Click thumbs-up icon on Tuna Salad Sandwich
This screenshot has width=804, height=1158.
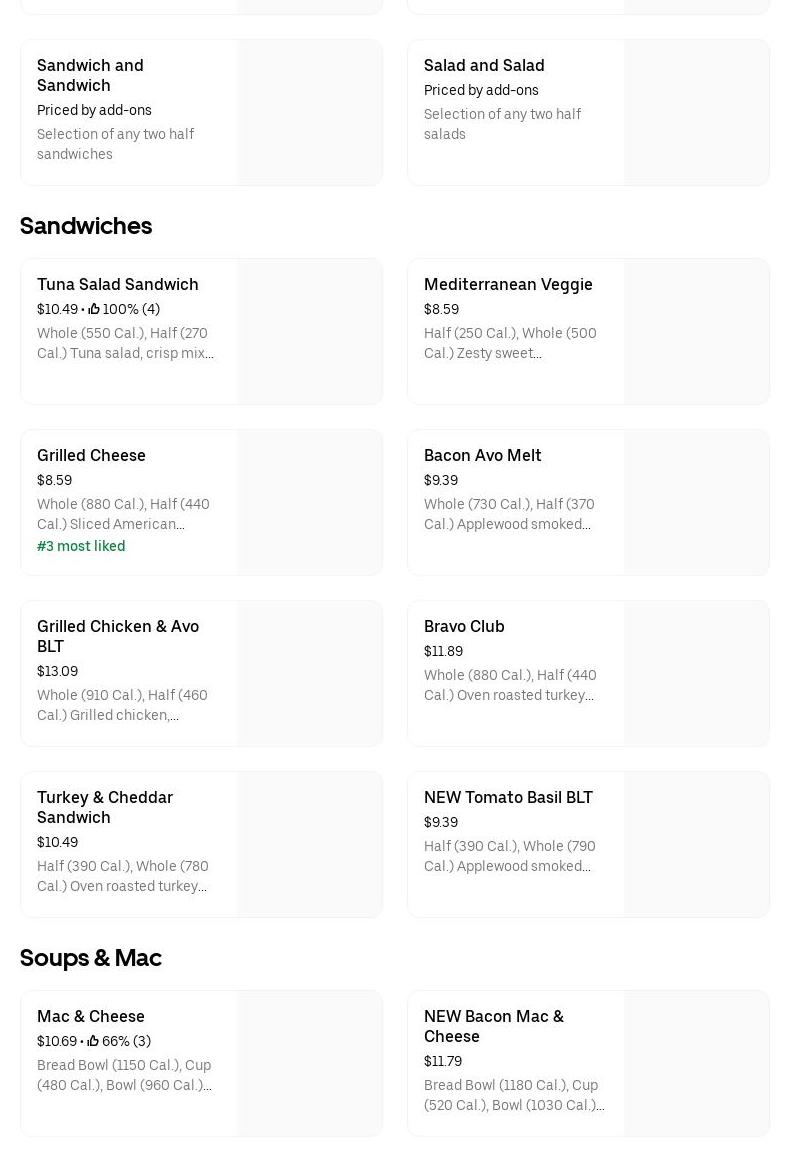[94, 309]
